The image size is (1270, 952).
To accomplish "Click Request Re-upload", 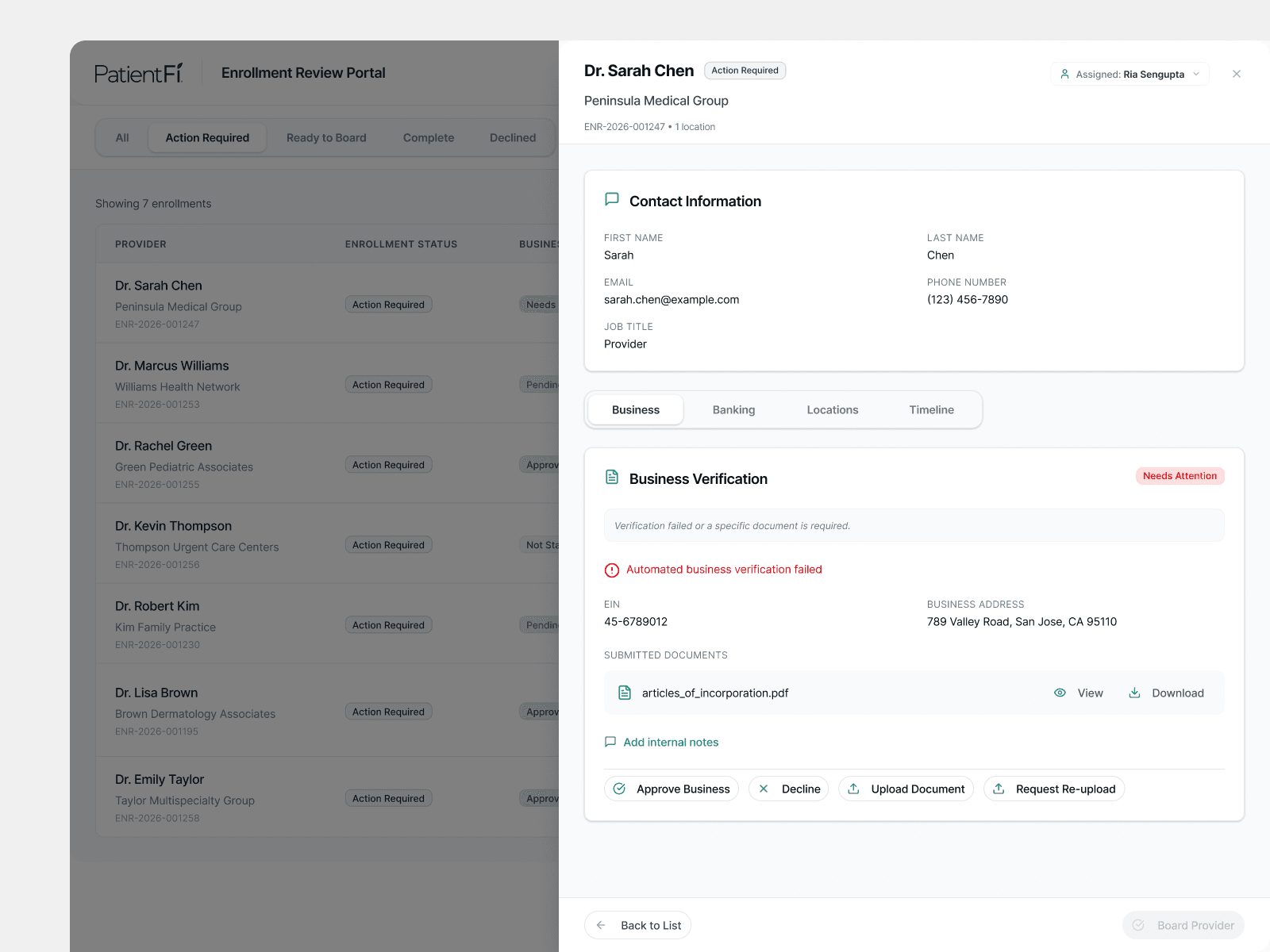I will click(x=1054, y=789).
